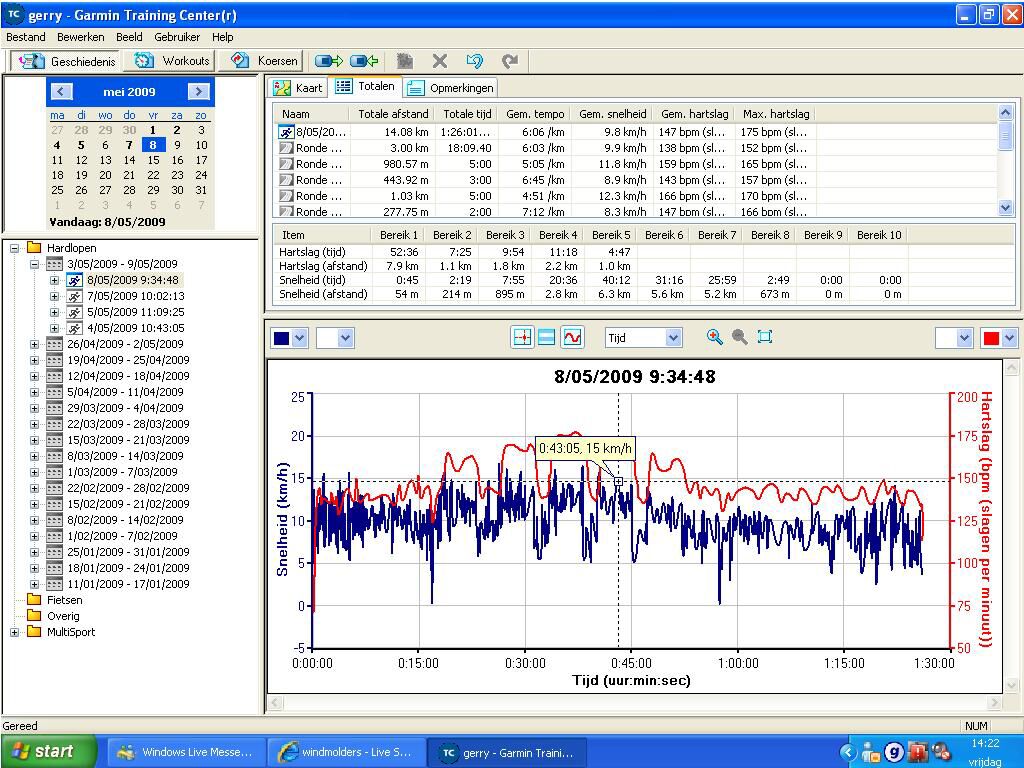Open the Bestand menu

(x=26, y=37)
